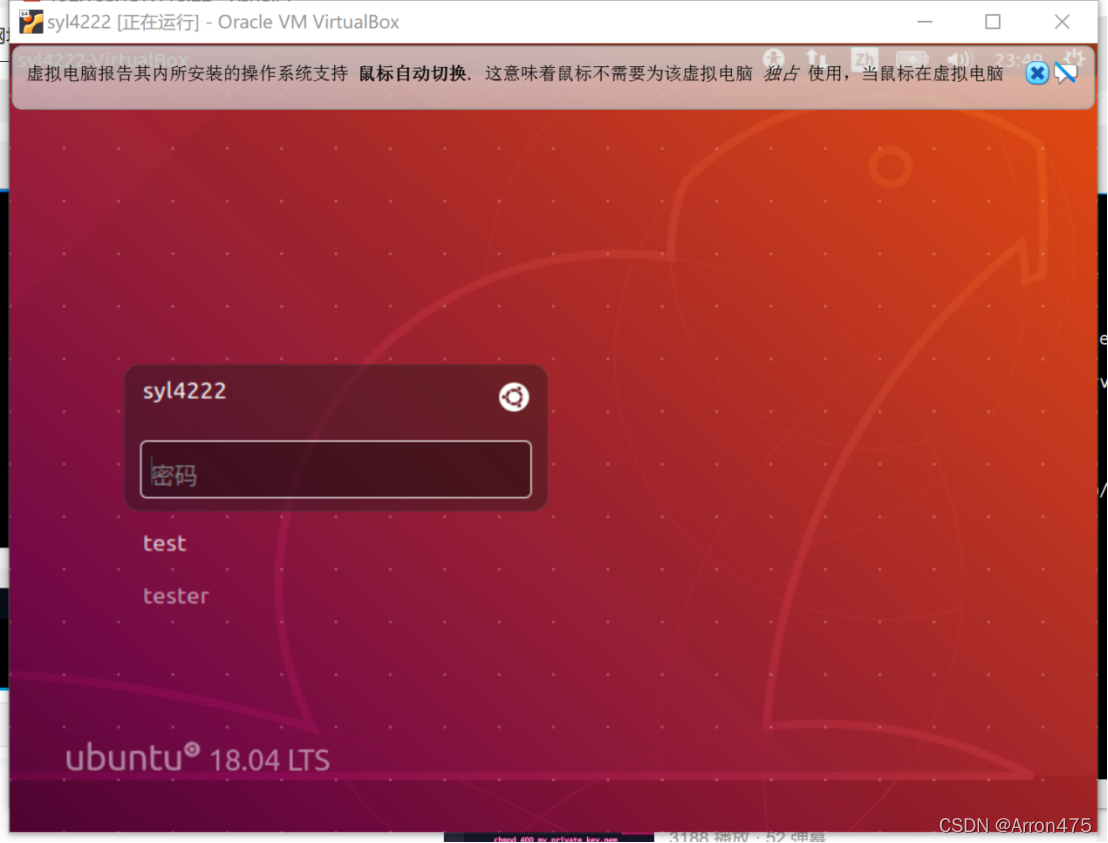Click the VirtualBox icon in the title bar
Viewport: 1108px width, 843px height.
30,22
